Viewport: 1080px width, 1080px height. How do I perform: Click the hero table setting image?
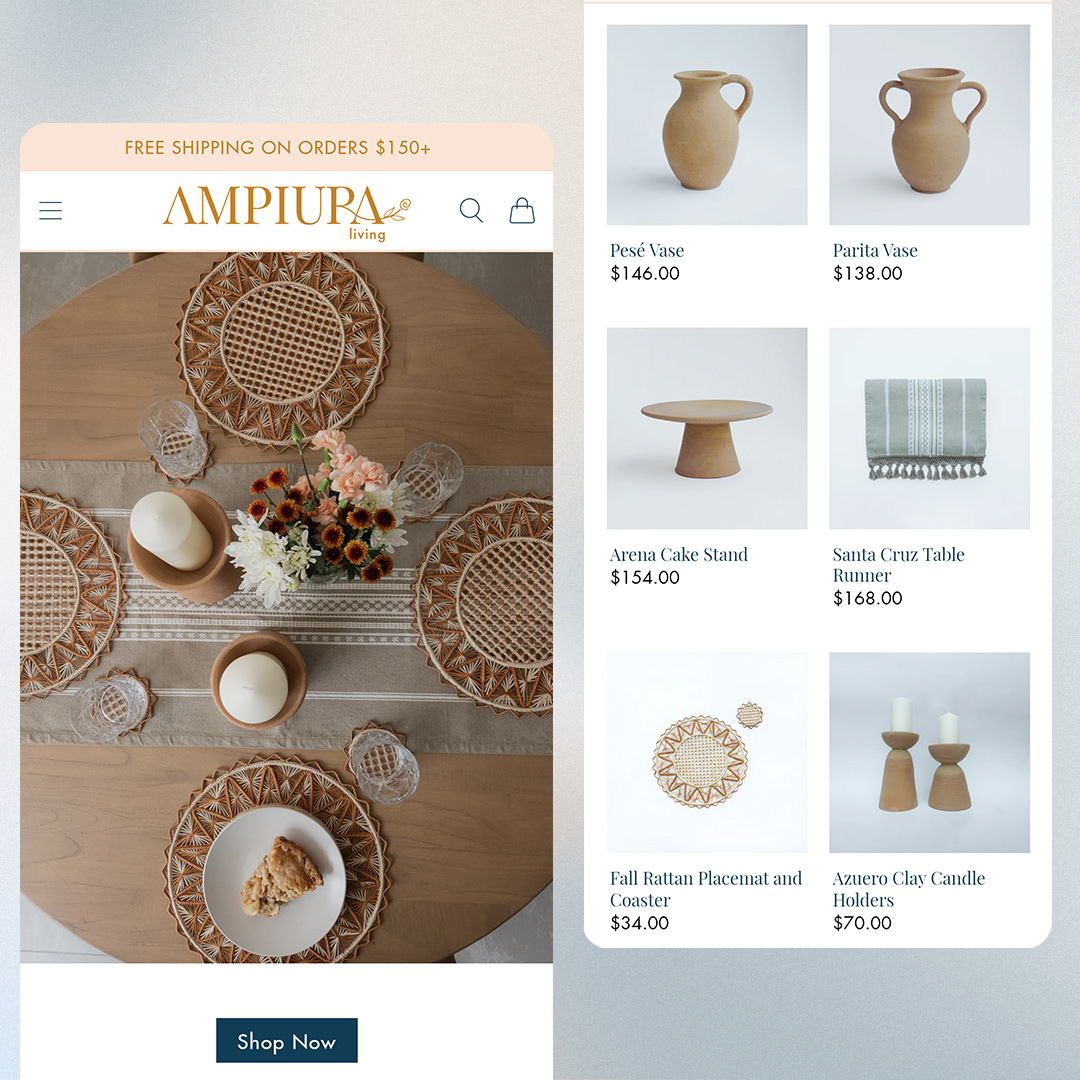click(x=287, y=608)
